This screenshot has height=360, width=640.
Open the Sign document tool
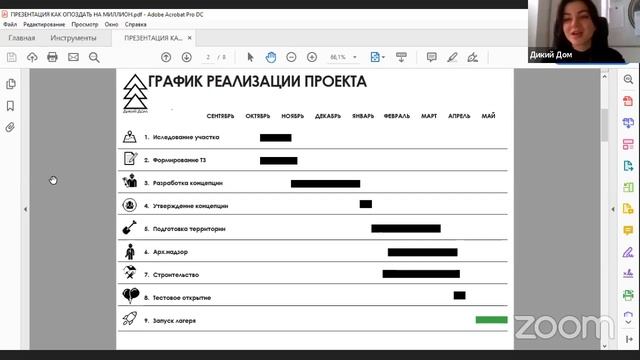[x=473, y=57]
